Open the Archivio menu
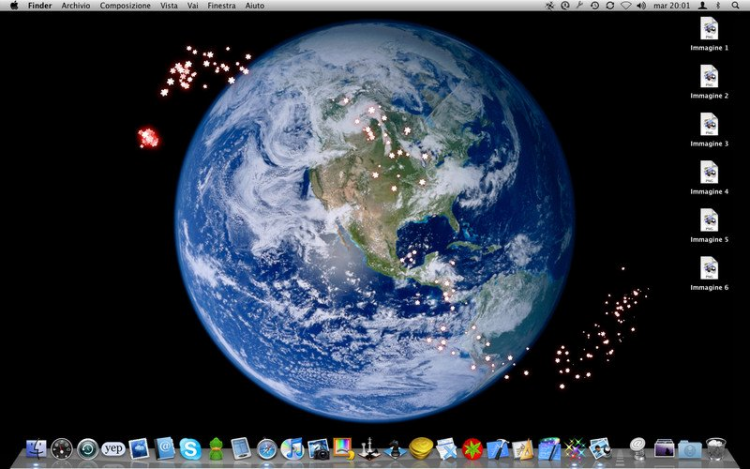The width and height of the screenshot is (750, 469). coord(76,6)
